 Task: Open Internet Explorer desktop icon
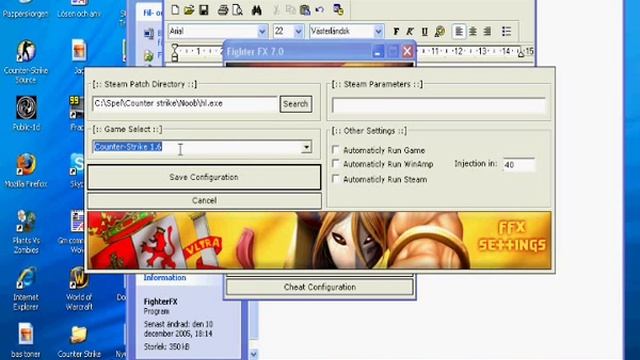click(x=26, y=289)
